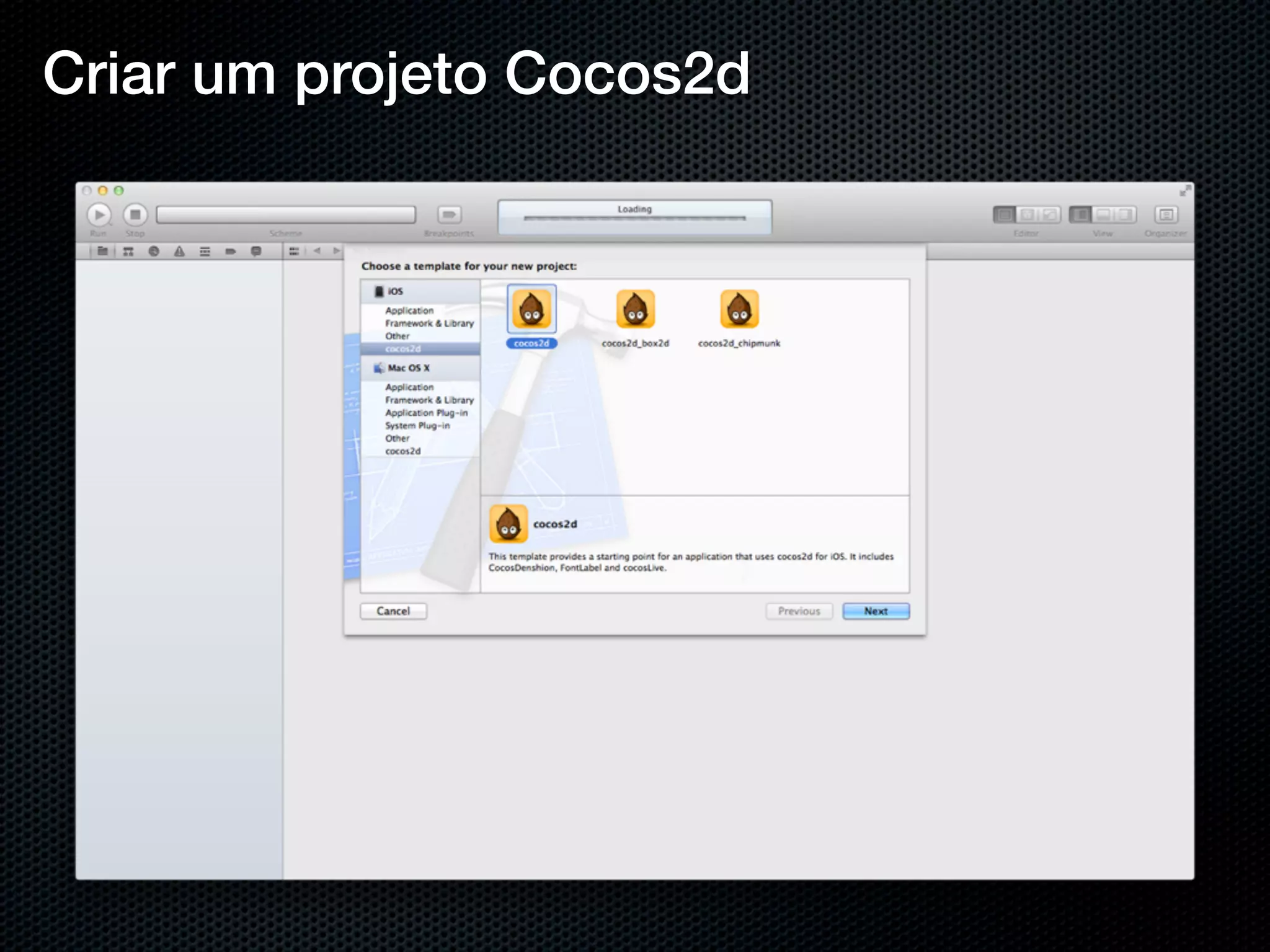Screen dimensions: 1270x952
Task: Select cocos2d under iOS
Action: (x=420, y=349)
